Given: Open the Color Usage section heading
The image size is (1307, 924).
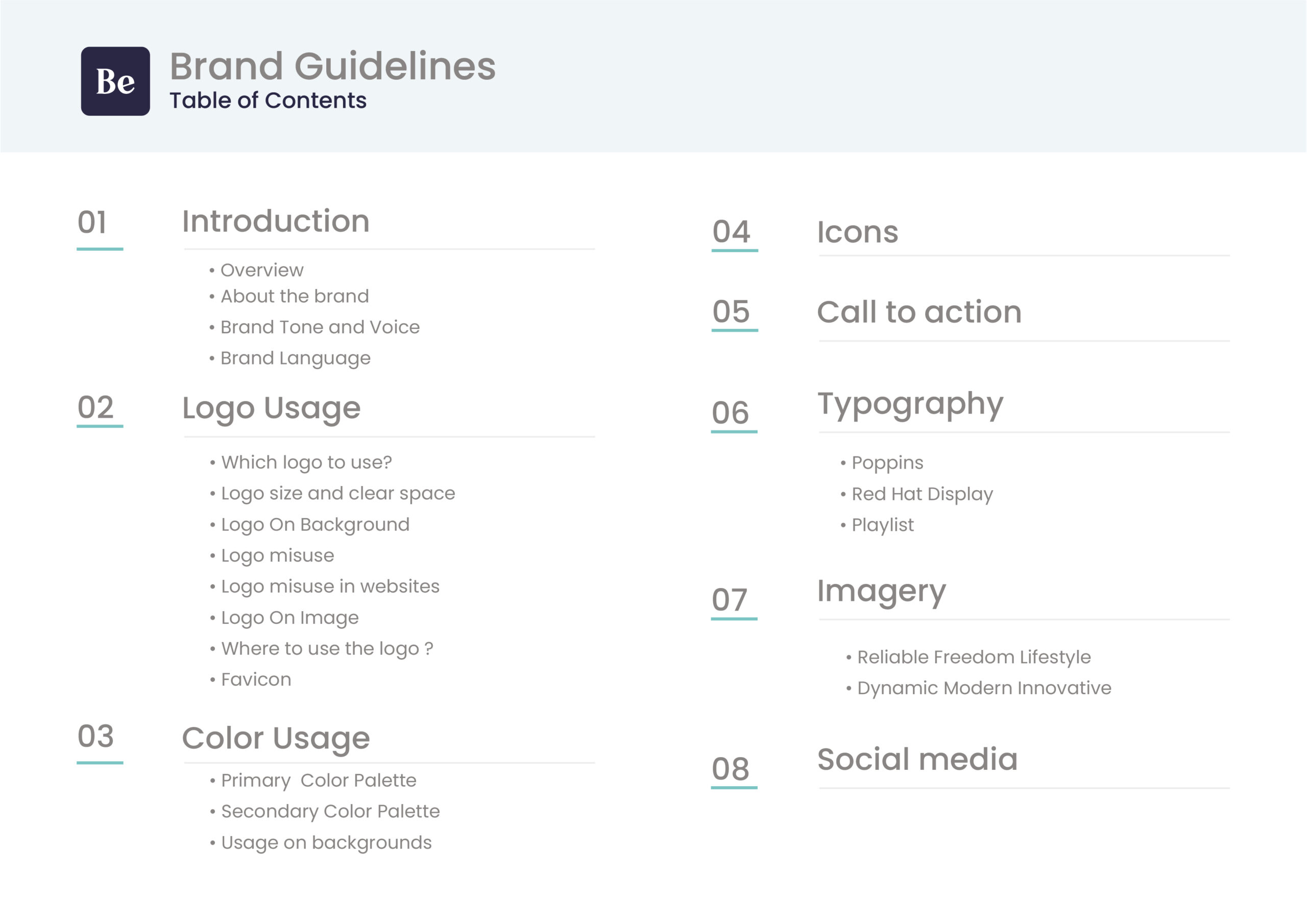Looking at the screenshot, I should 276,738.
